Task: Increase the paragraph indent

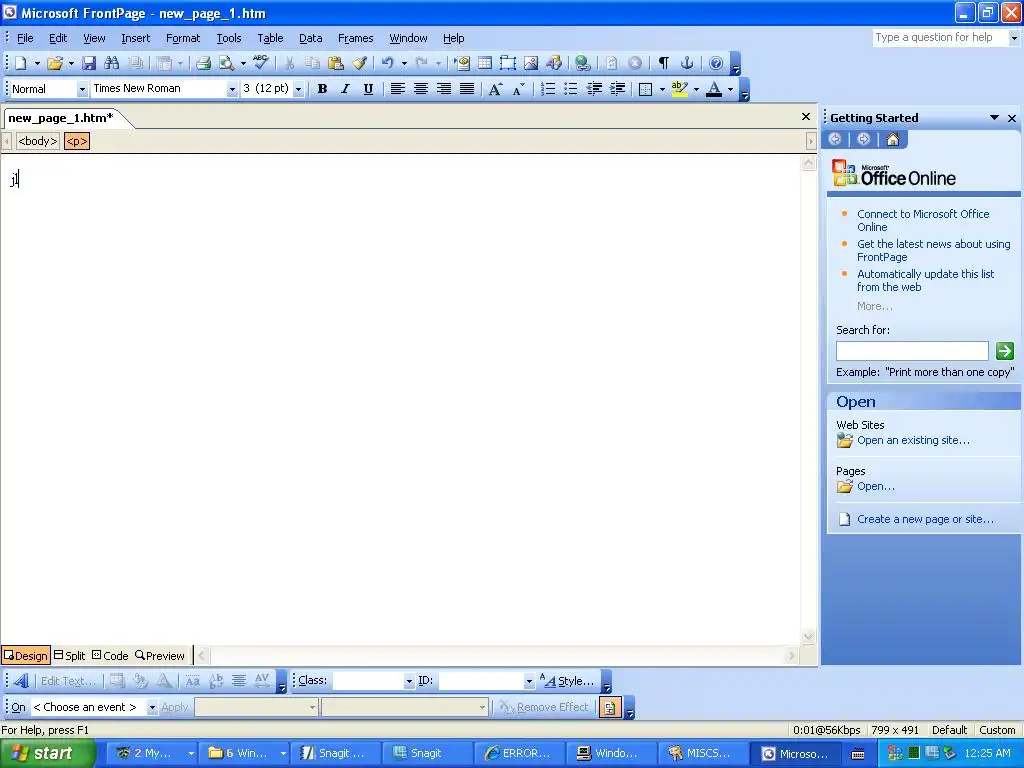Action: pos(617,89)
